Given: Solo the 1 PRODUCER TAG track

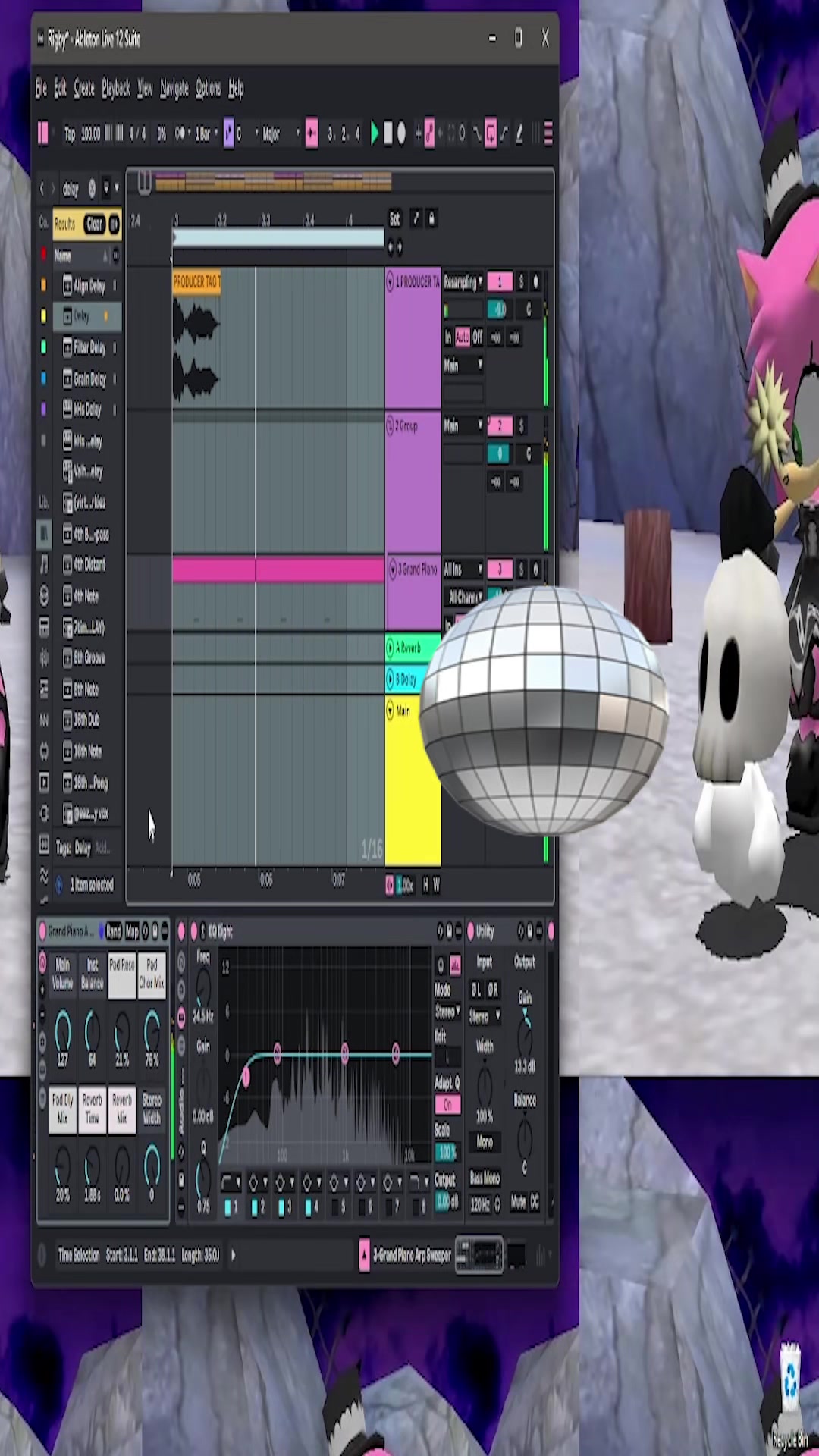Looking at the screenshot, I should (521, 282).
